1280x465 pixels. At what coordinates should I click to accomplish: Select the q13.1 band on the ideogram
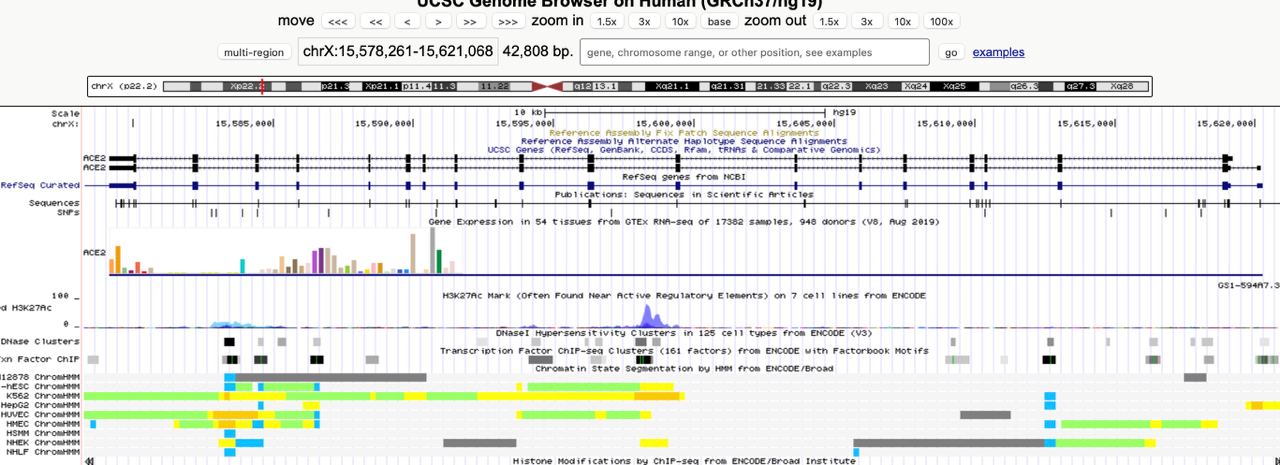(606, 87)
